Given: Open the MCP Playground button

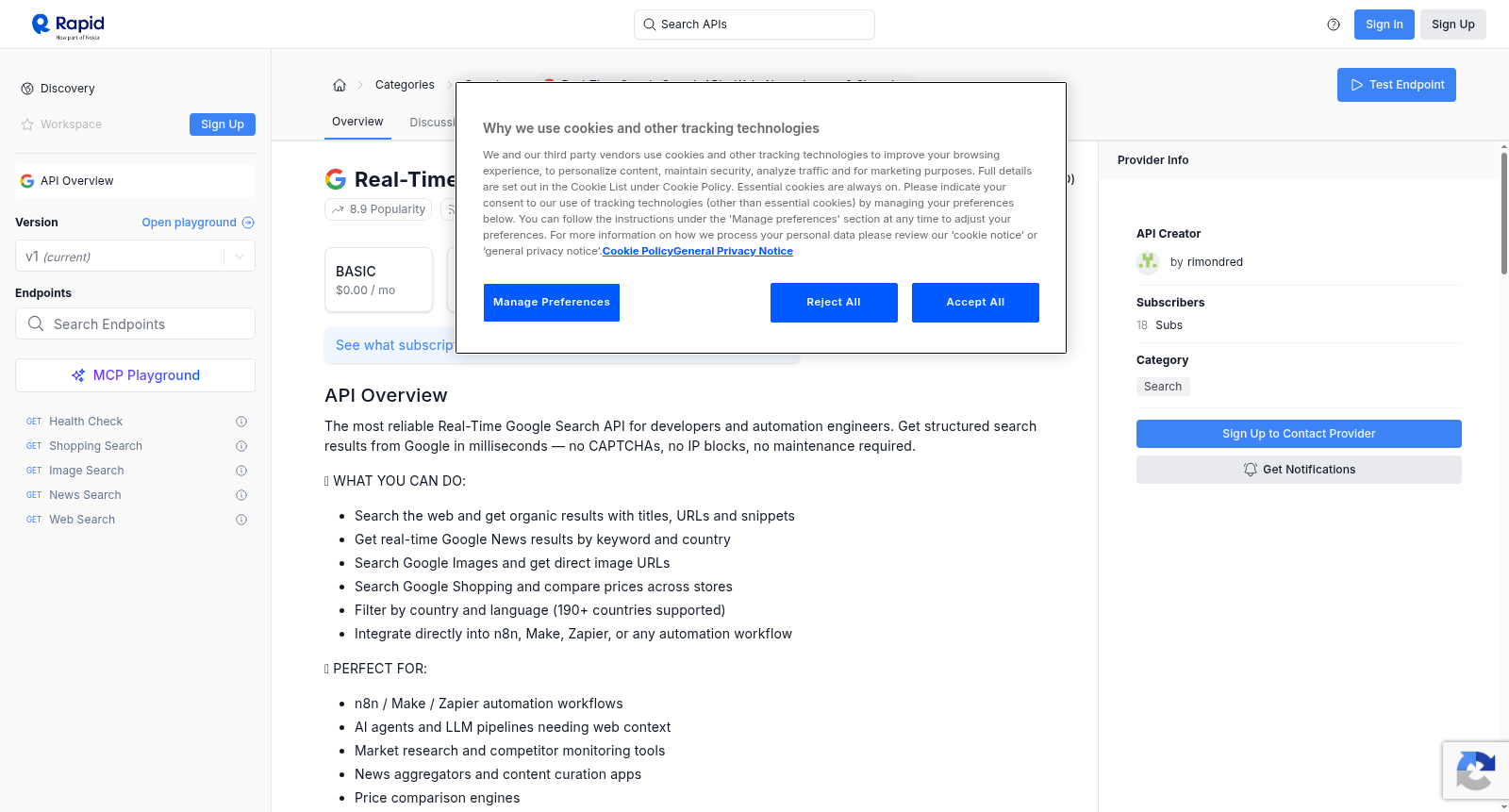Looking at the screenshot, I should coord(135,375).
